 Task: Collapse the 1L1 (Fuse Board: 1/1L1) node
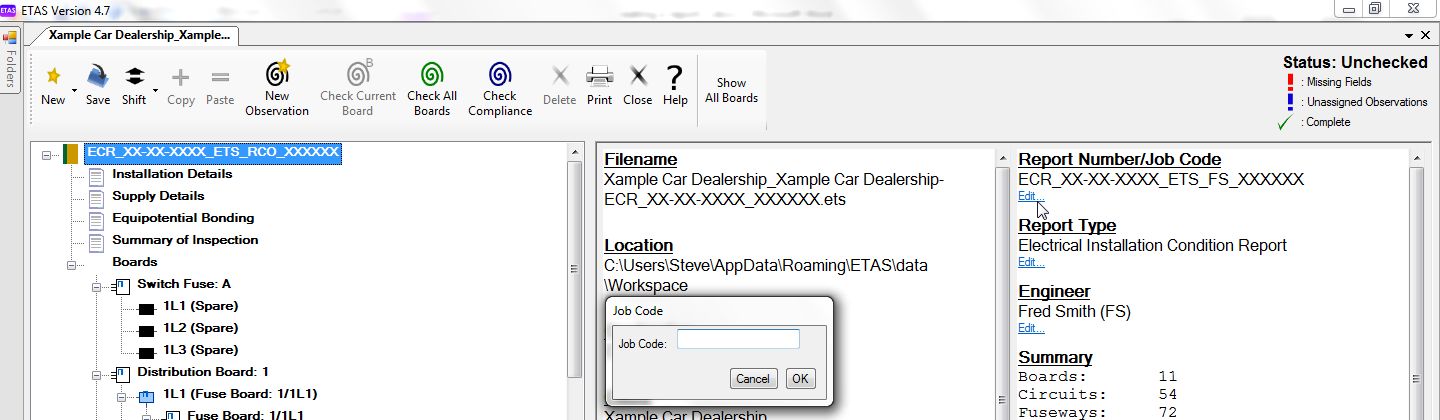tap(122, 397)
